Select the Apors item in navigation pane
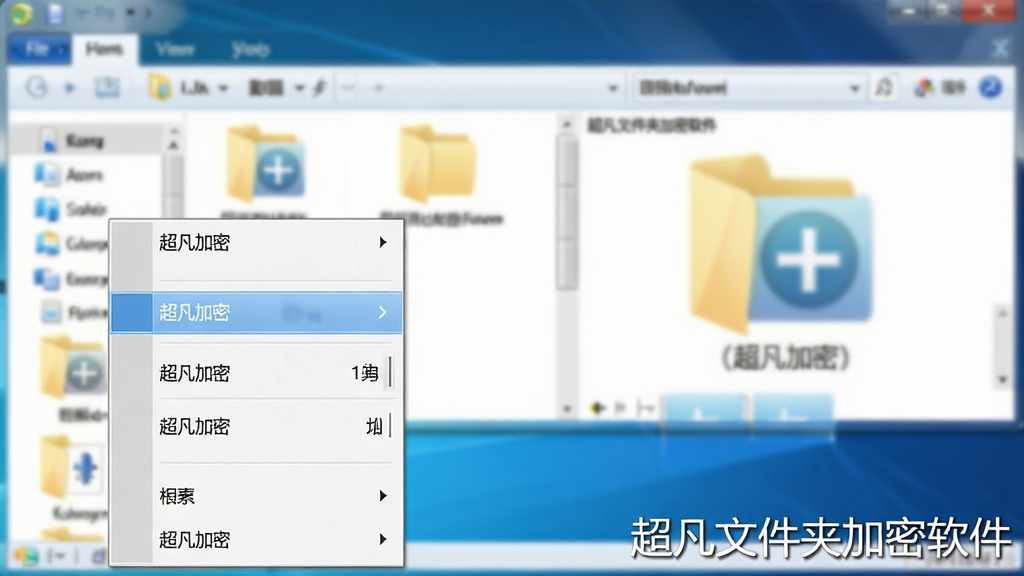 pos(85,174)
